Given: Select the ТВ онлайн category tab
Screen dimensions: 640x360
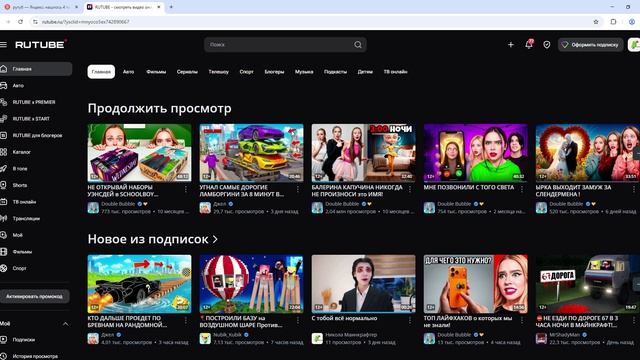Looking at the screenshot, I should [396, 72].
